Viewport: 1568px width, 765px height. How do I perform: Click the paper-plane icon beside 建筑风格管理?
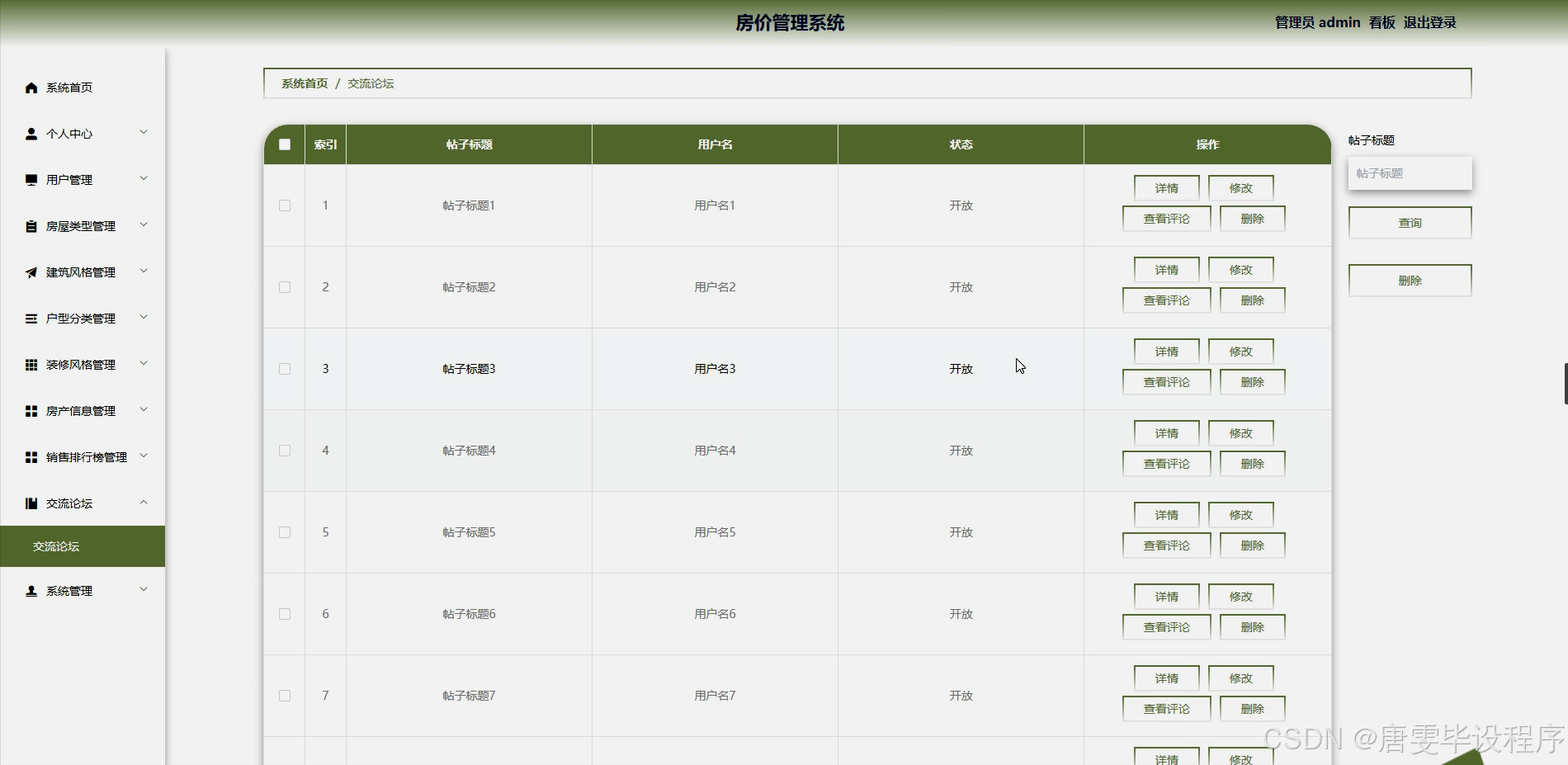click(x=31, y=272)
